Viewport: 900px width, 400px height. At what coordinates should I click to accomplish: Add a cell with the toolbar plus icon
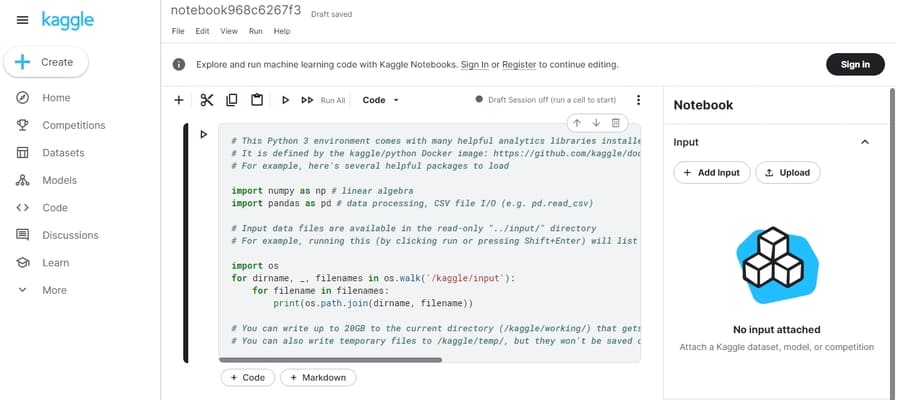pos(179,100)
